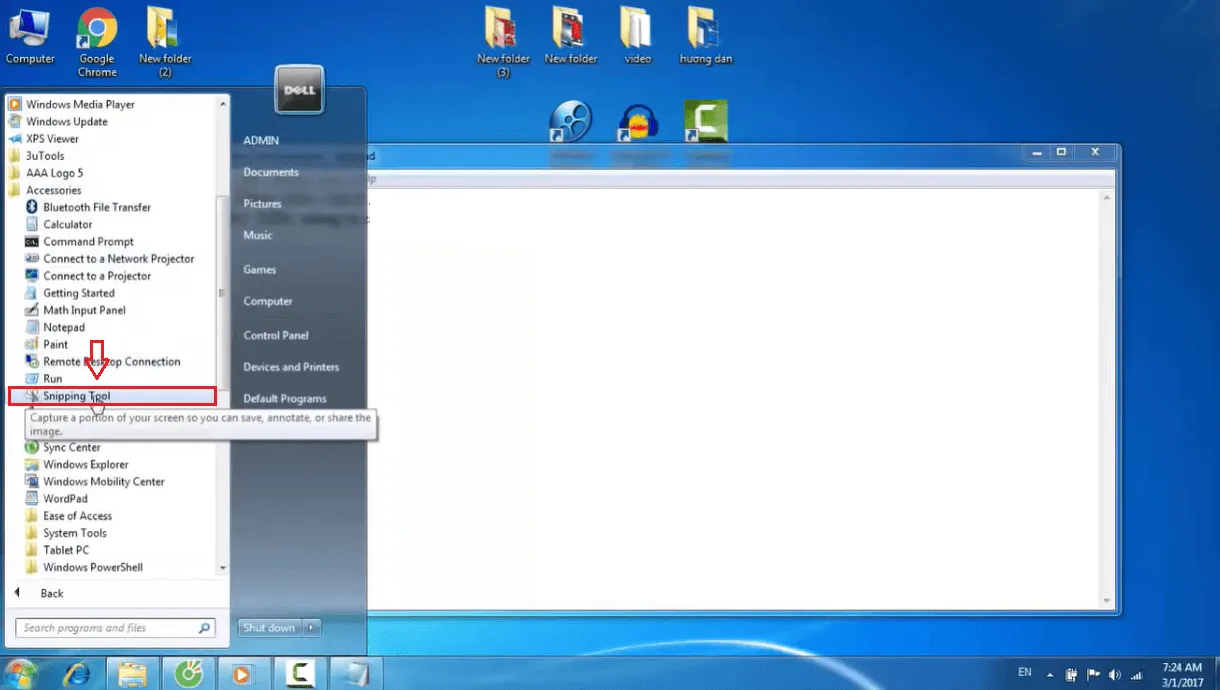Image resolution: width=1220 pixels, height=690 pixels.
Task: Open Notepad from the Start menu
Action: coord(64,327)
